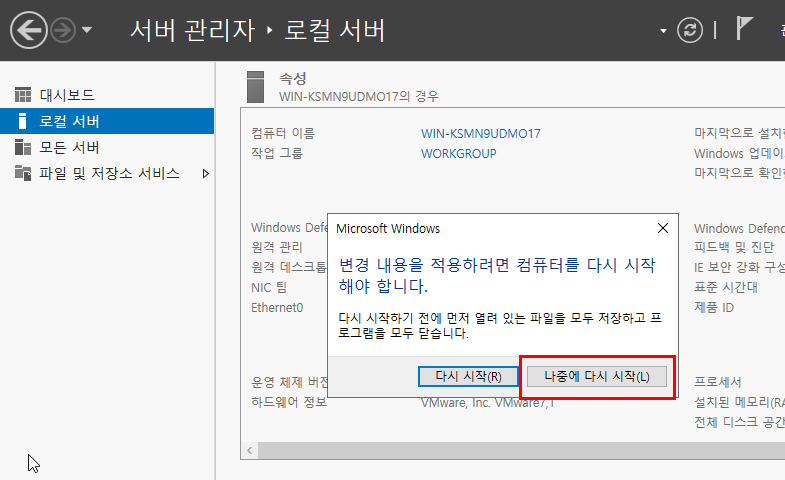This screenshot has width=785, height=480.
Task: Click the 파일 및 저장소 서비스 folder icon
Action: tap(23, 173)
